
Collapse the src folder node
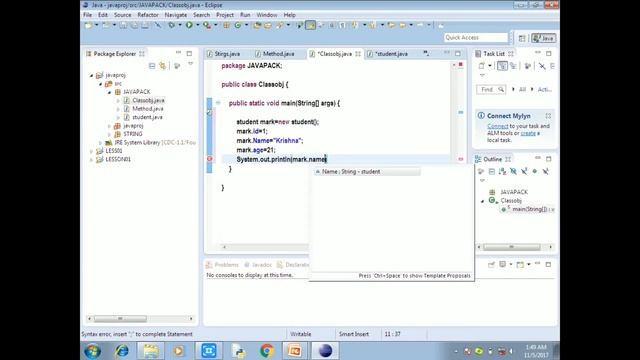100,84
